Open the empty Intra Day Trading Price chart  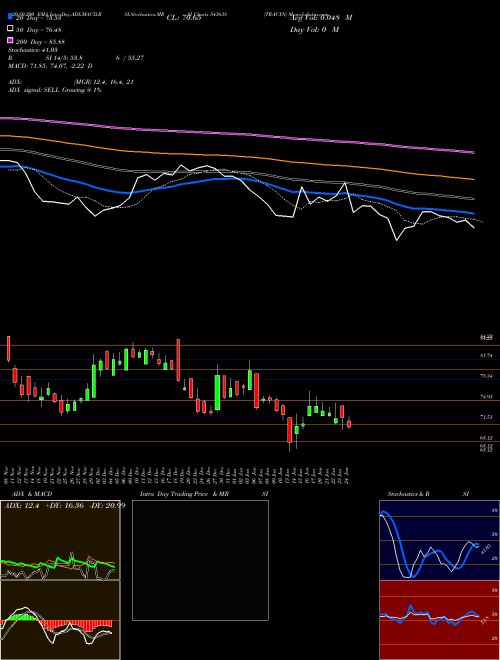(200, 560)
